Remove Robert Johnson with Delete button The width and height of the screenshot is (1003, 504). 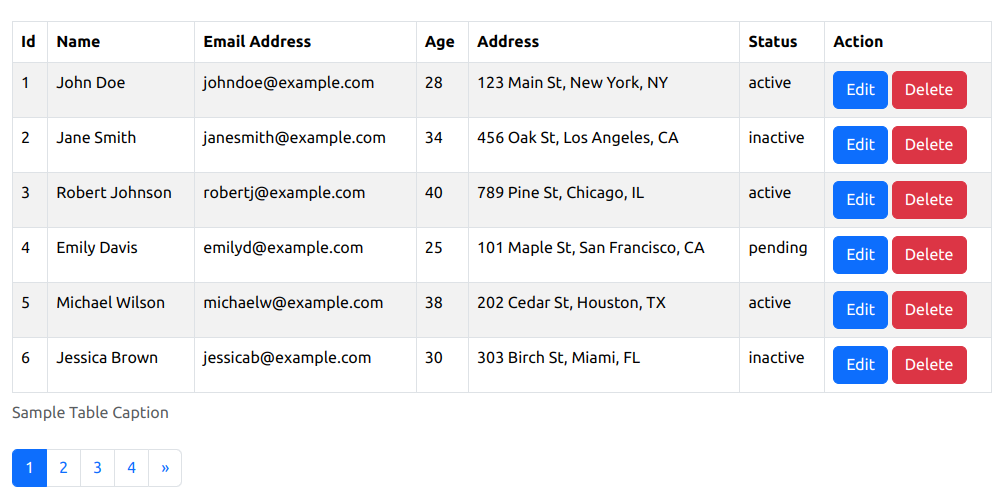click(929, 200)
